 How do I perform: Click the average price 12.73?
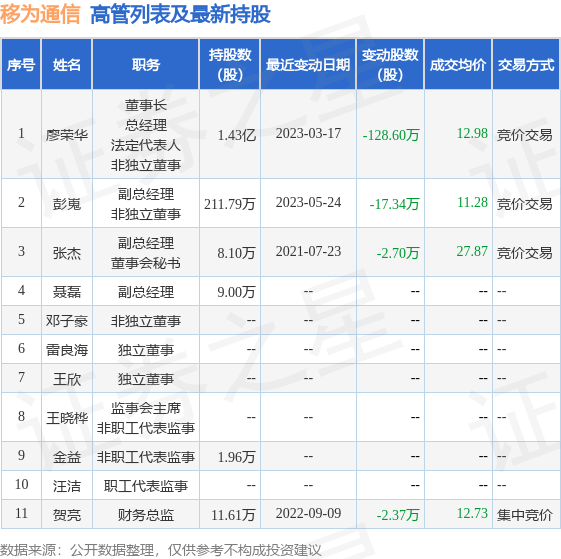(x=472, y=514)
